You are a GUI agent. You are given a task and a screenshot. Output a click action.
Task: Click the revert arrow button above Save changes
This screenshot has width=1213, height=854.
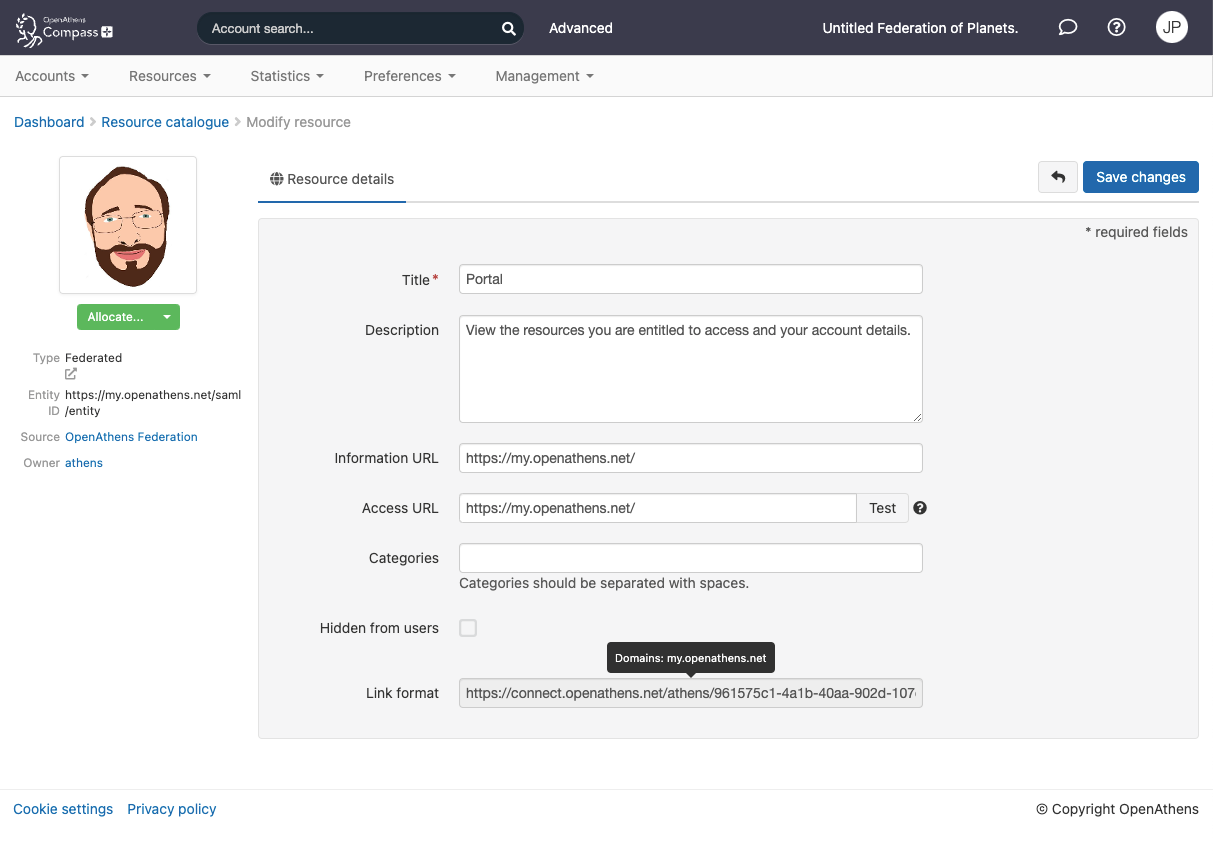(1057, 177)
